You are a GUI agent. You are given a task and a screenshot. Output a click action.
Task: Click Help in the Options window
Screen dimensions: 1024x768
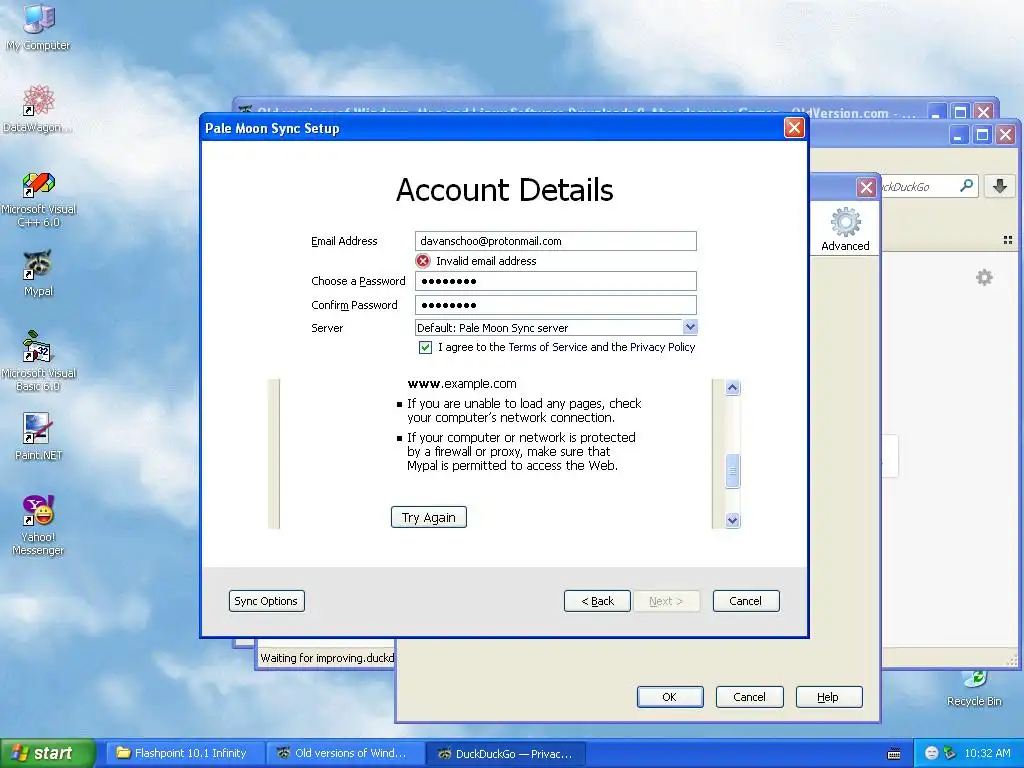click(829, 697)
